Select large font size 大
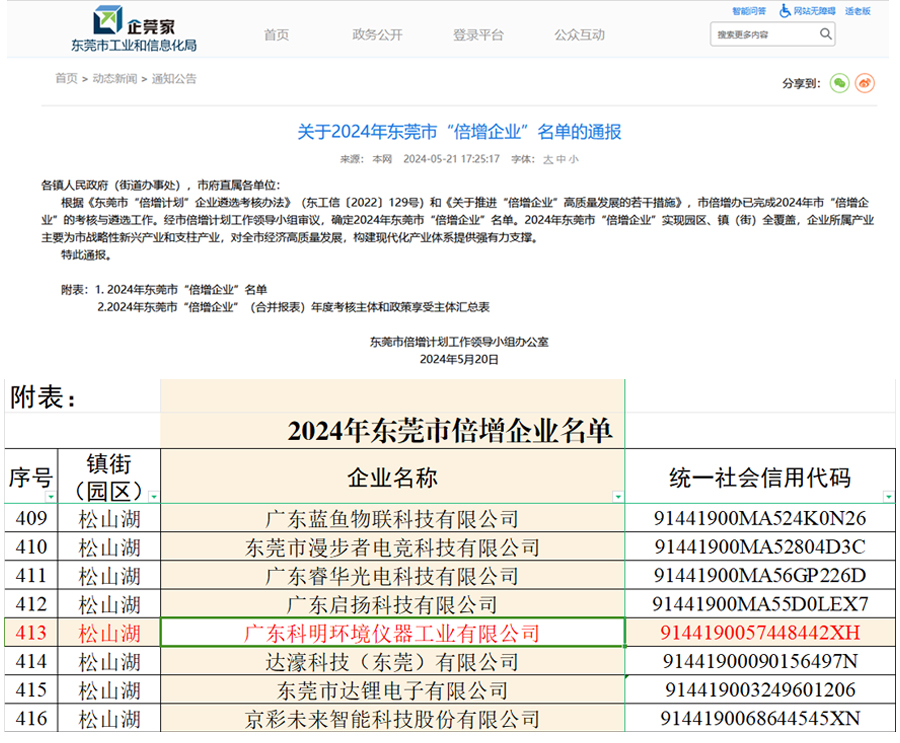 [x=548, y=160]
